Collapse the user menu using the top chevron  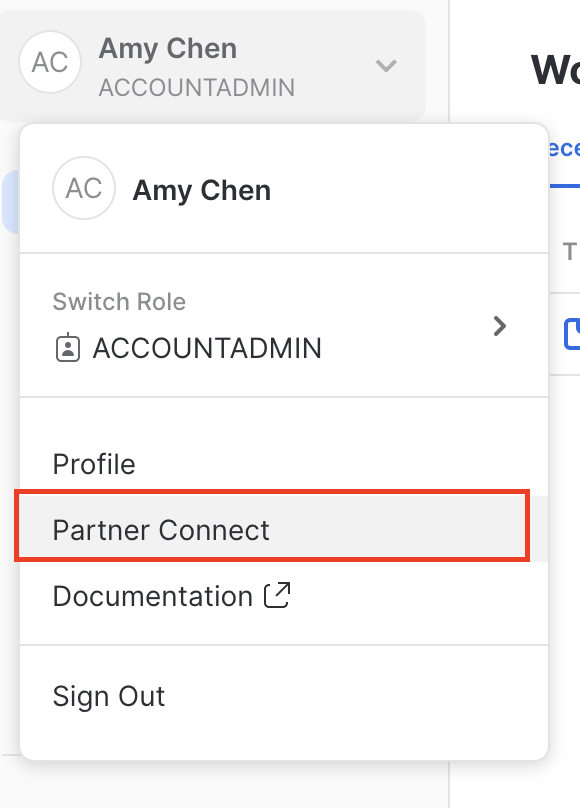[x=386, y=63]
